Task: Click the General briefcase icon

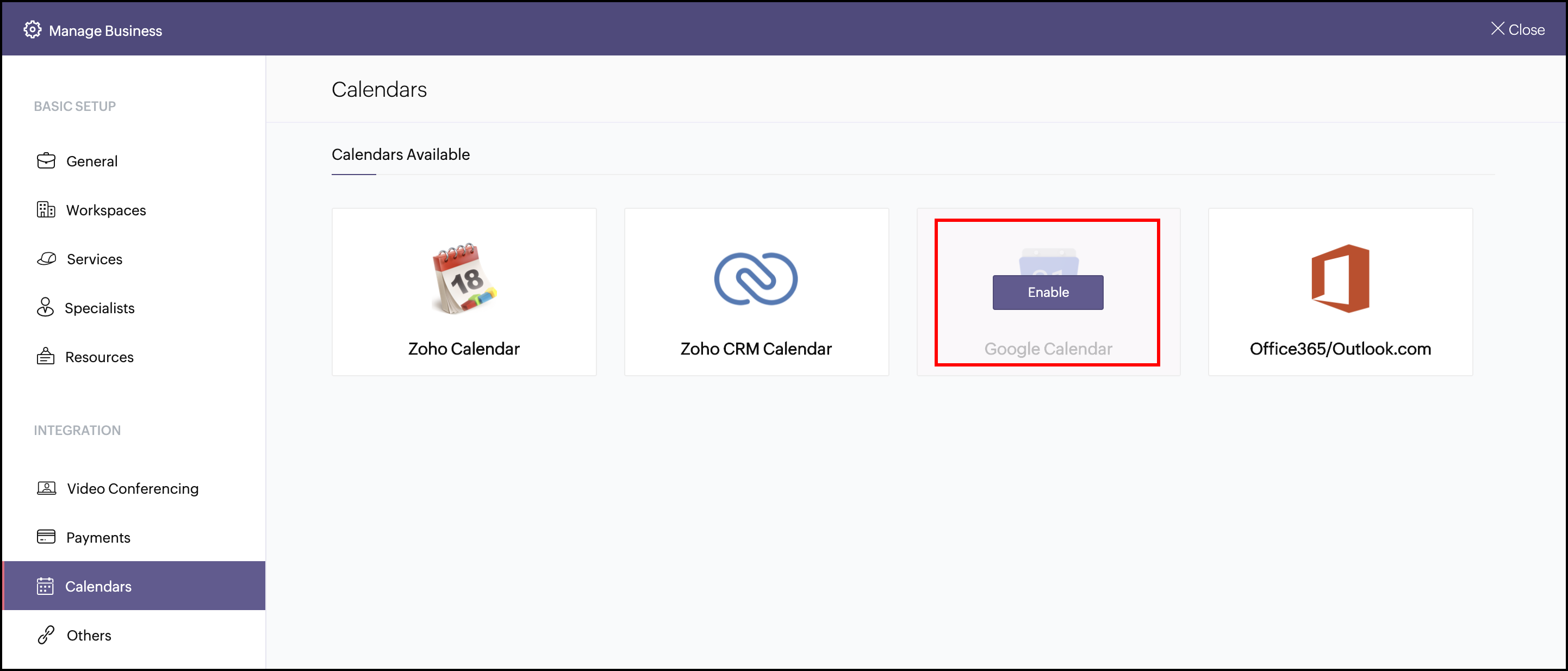Action: (x=46, y=161)
